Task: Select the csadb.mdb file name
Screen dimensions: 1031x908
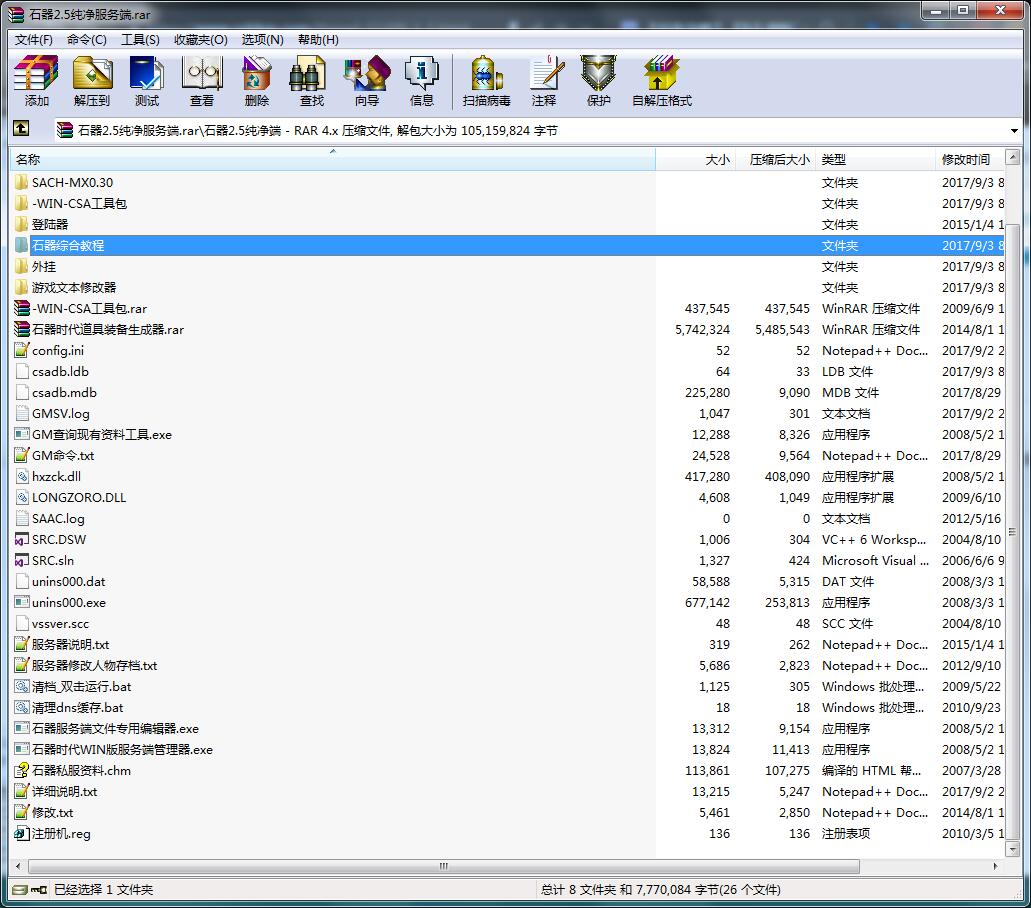Action: coord(64,393)
